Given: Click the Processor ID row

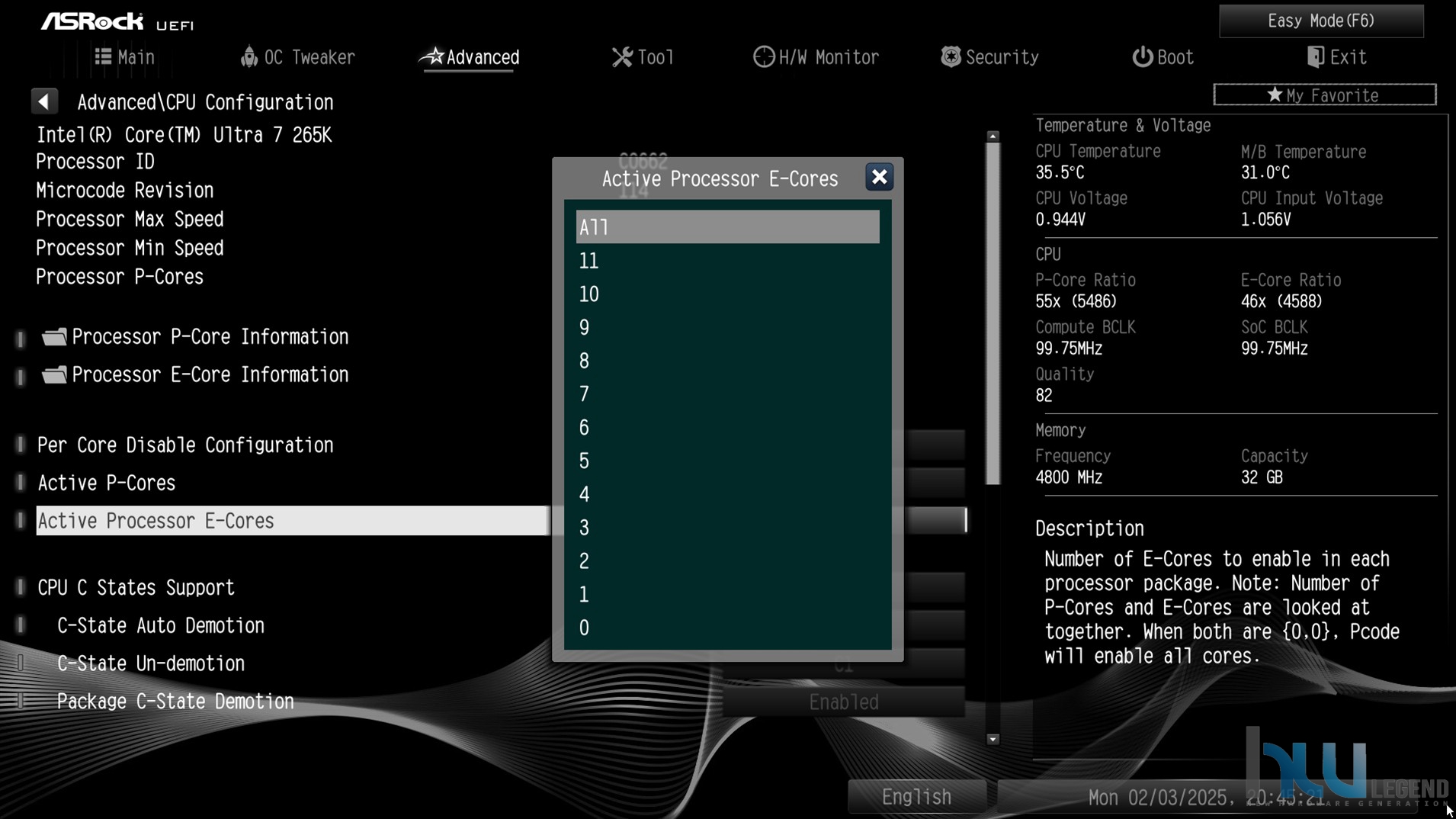Looking at the screenshot, I should click(95, 162).
